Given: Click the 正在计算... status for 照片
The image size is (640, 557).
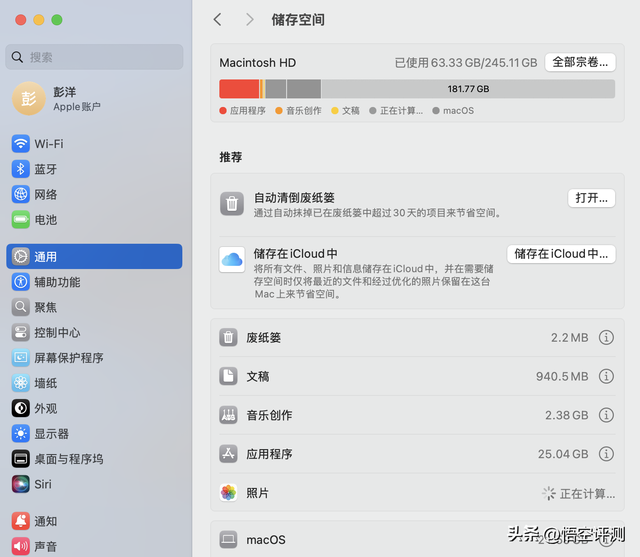Looking at the screenshot, I should 578,493.
